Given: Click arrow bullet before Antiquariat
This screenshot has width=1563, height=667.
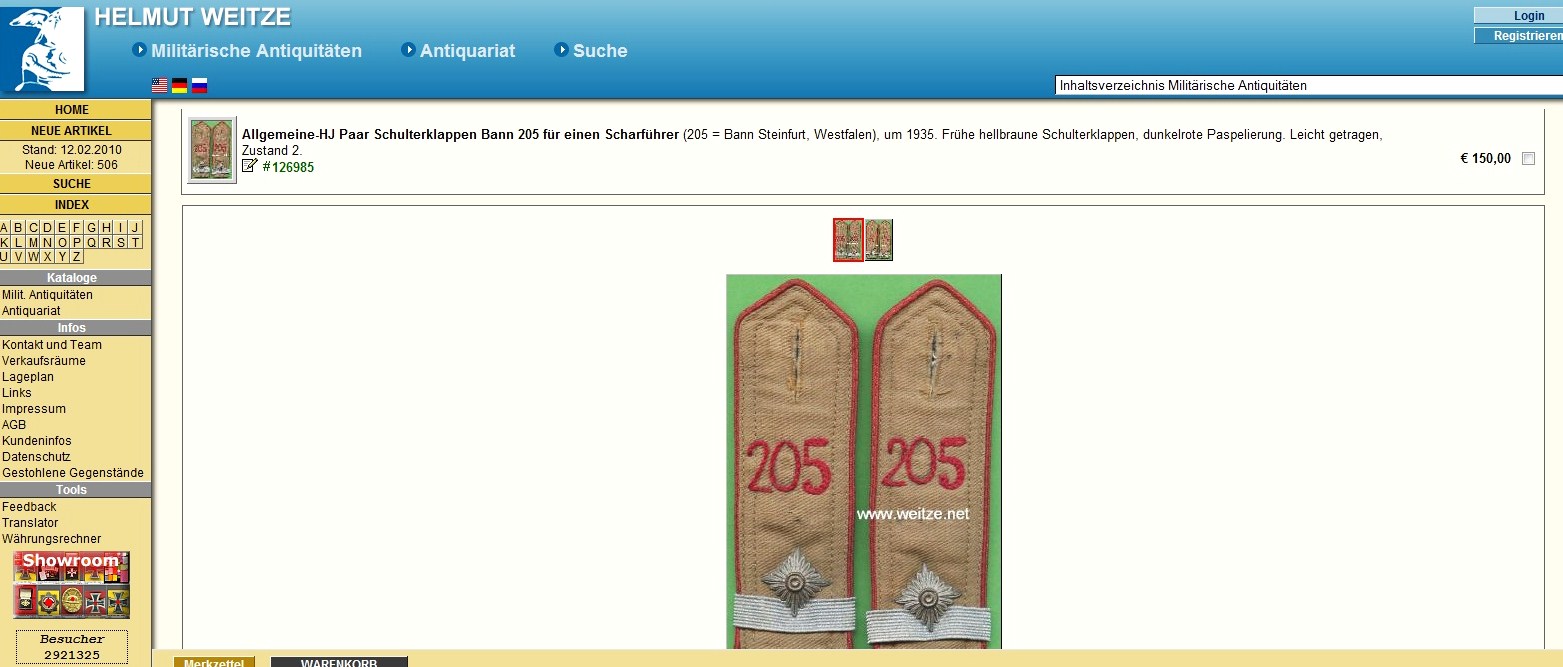Looking at the screenshot, I should (x=408, y=50).
